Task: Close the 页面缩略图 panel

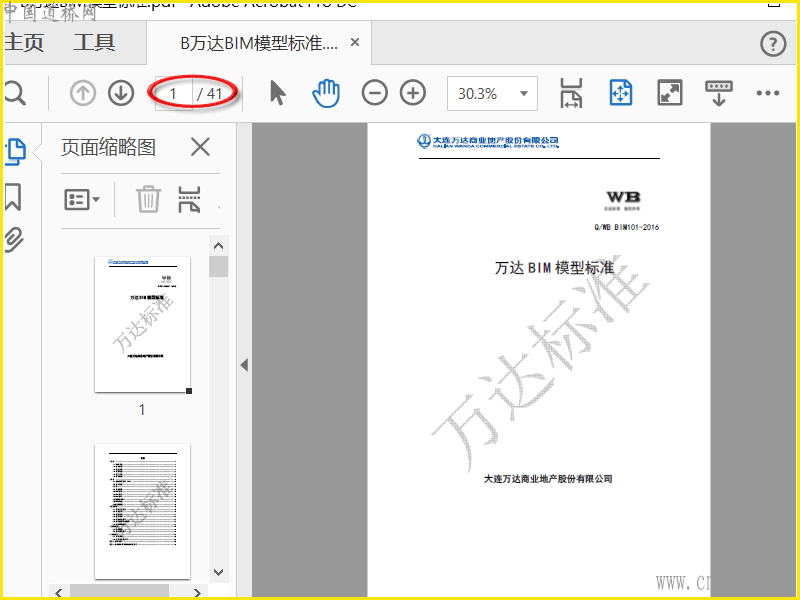Action: (x=200, y=147)
